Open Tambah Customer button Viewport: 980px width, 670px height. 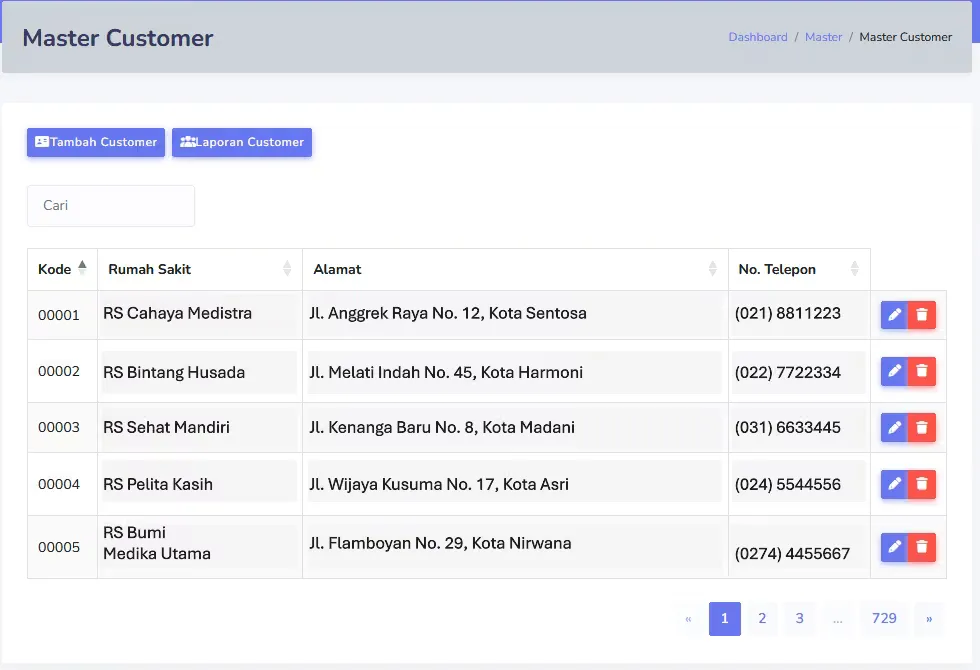pos(96,142)
